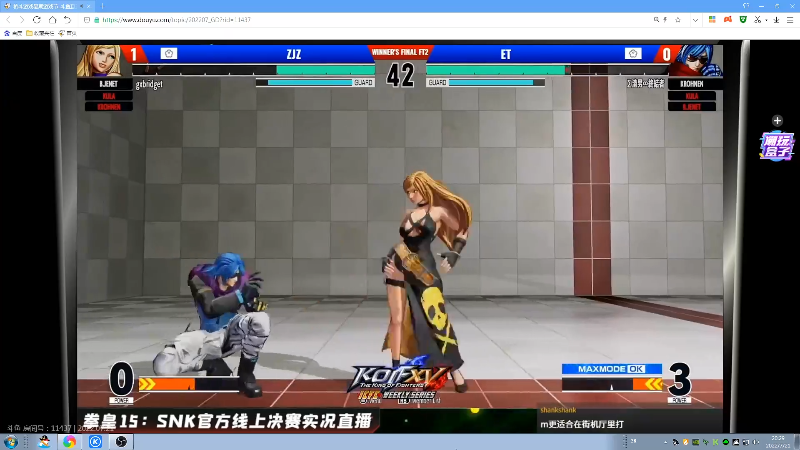Image resolution: width=800 pixels, height=450 pixels.
Task: Click the lightning speed-mode icon in address bar
Action: point(665,20)
